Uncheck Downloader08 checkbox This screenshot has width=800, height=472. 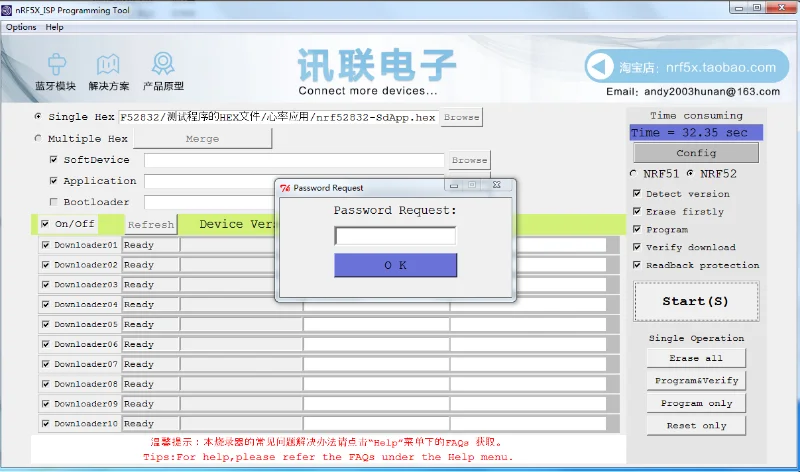(x=46, y=384)
